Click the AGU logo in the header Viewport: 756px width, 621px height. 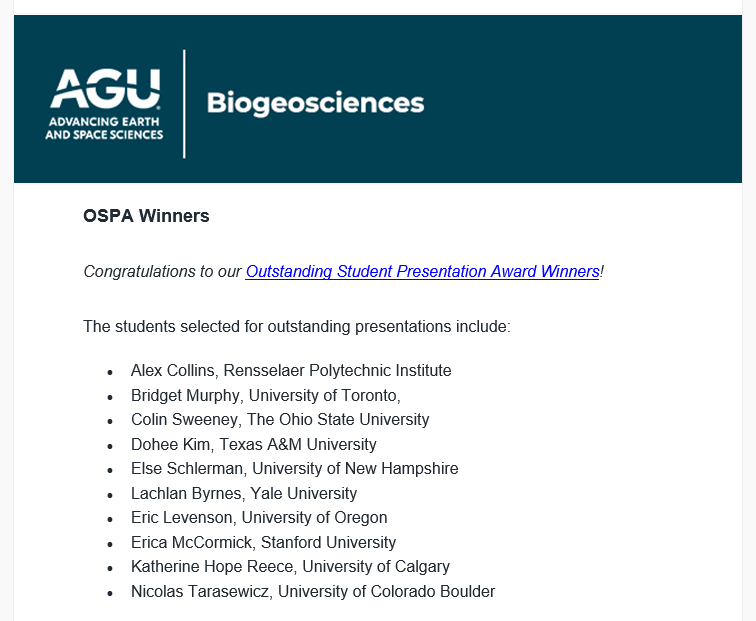(104, 90)
